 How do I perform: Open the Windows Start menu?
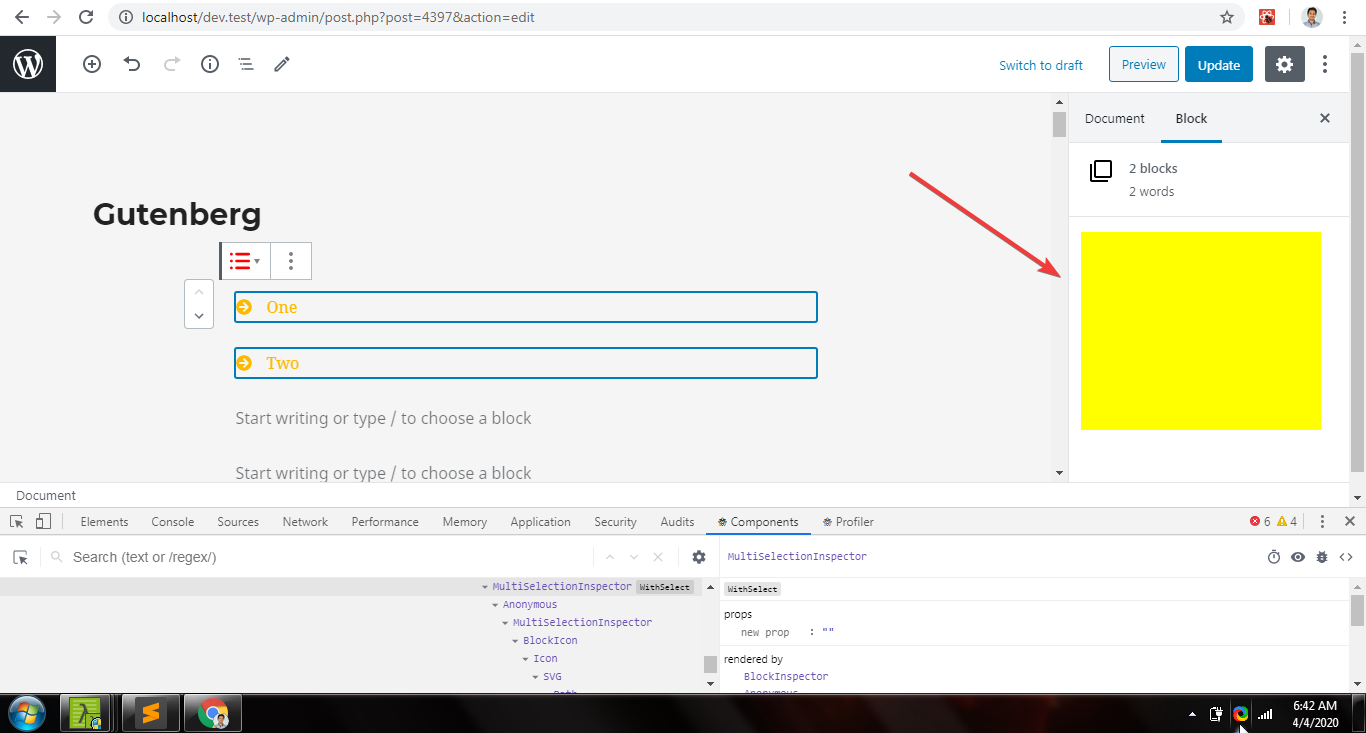[x=26, y=713]
